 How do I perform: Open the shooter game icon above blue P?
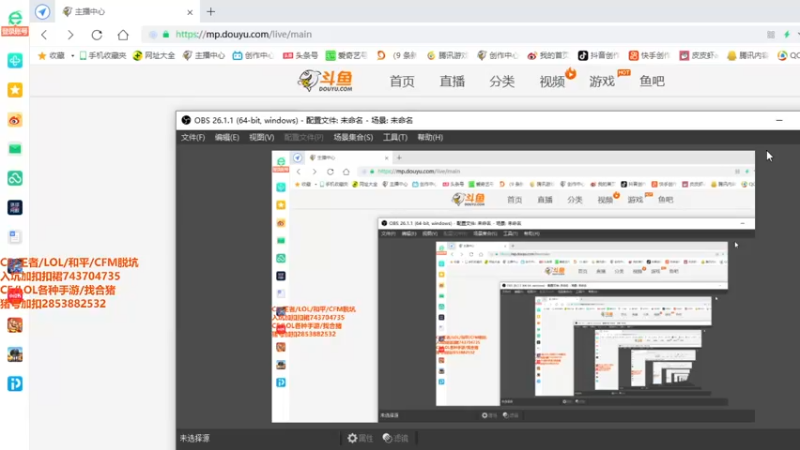15,355
